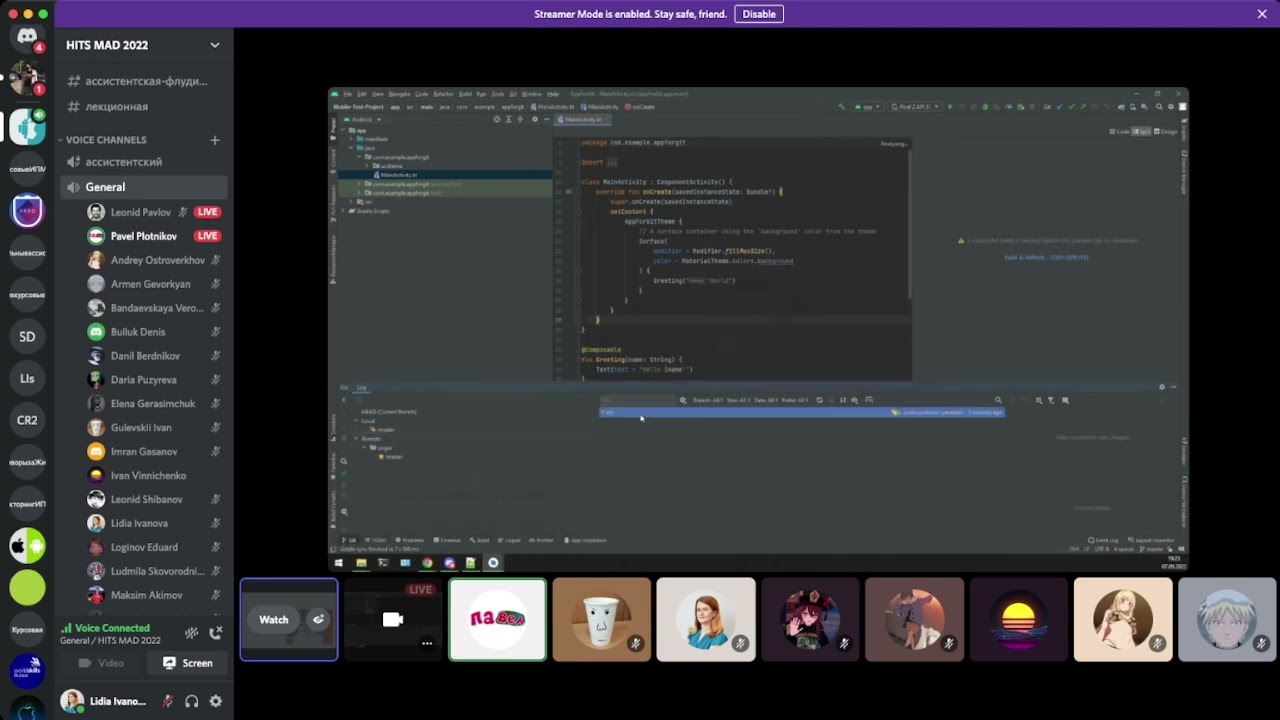
Task: Click Leonid Pavlov's LIVE badge
Action: point(207,212)
